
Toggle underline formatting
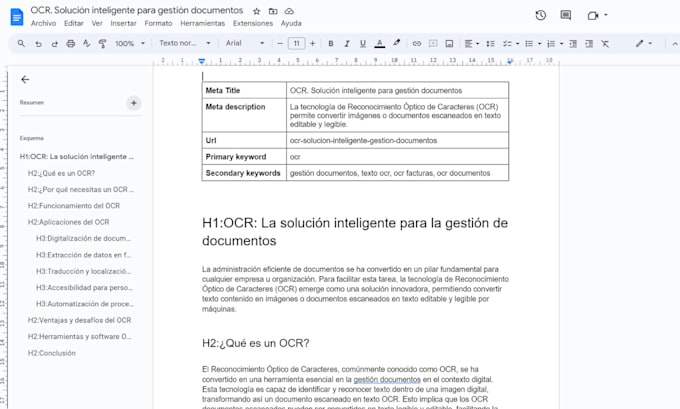click(363, 43)
